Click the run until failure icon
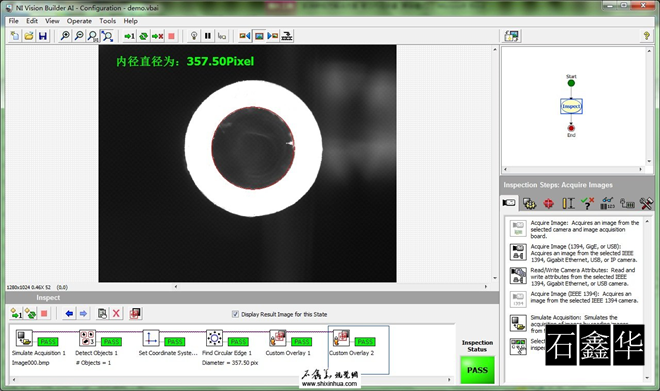This screenshot has height=391, width=660. [157, 36]
